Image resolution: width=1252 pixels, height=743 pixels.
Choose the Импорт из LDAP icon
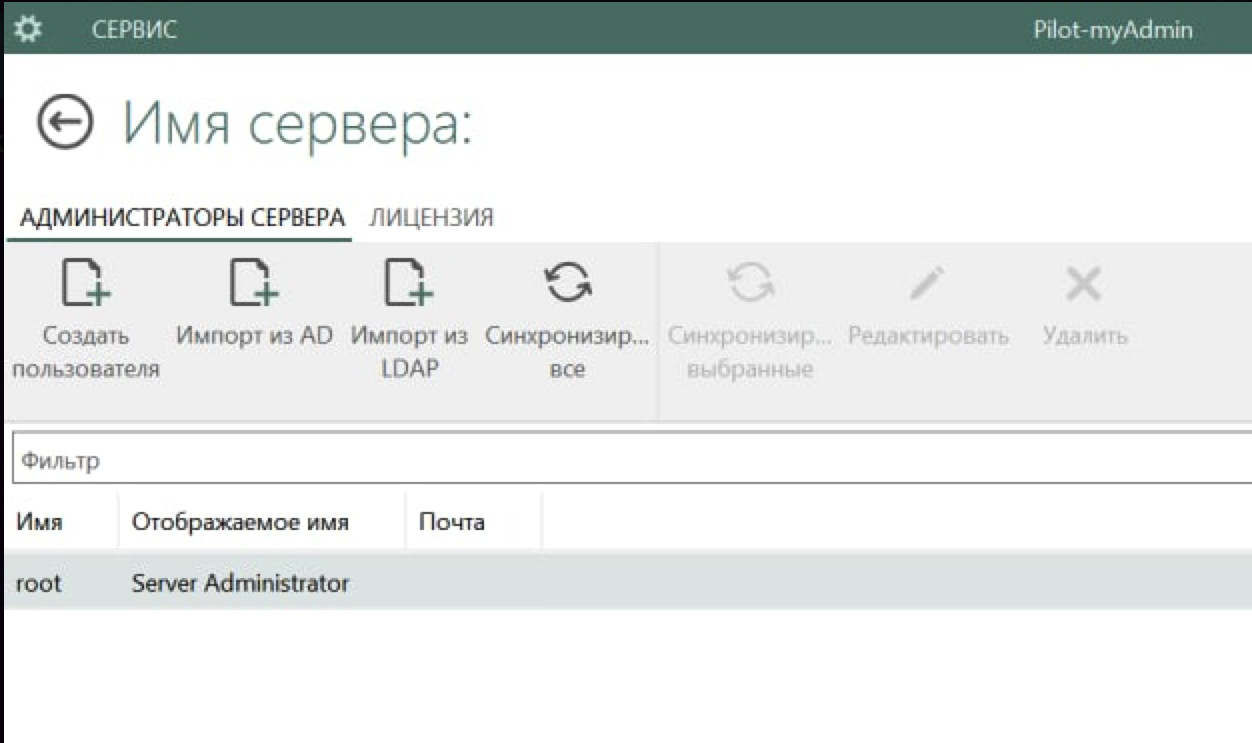[409, 283]
